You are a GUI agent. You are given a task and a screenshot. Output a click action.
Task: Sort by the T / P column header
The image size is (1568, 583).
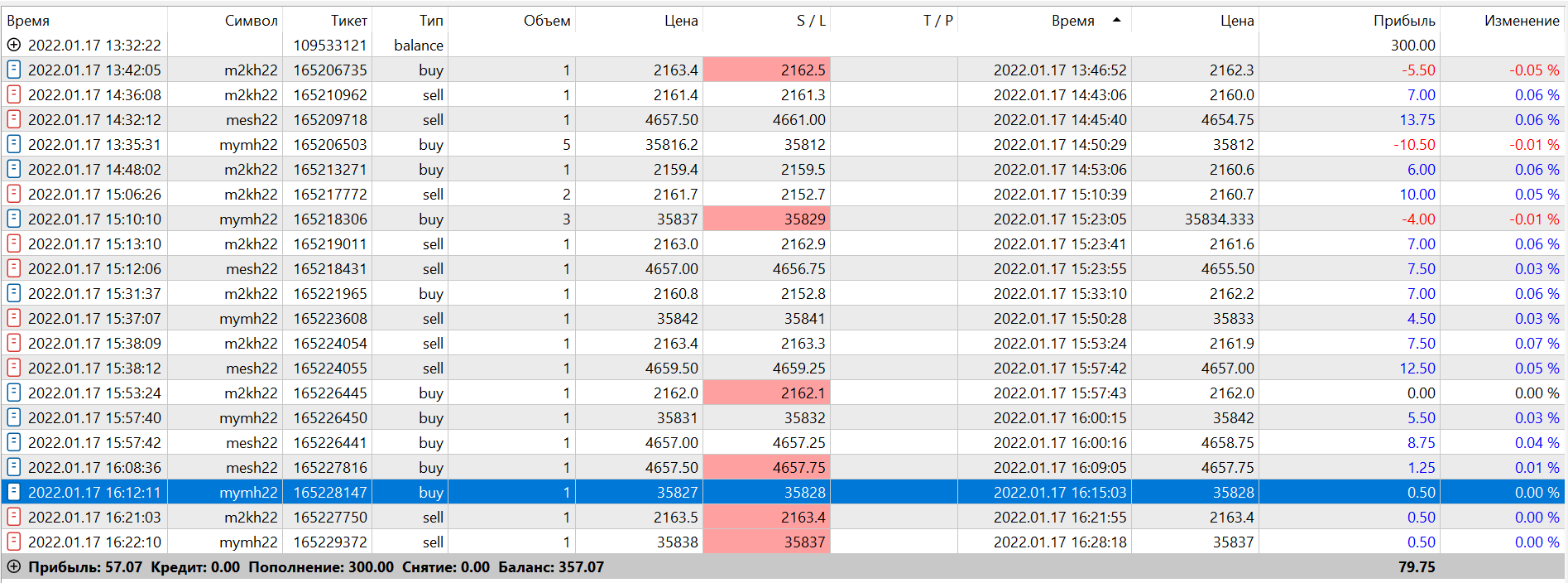894,21
